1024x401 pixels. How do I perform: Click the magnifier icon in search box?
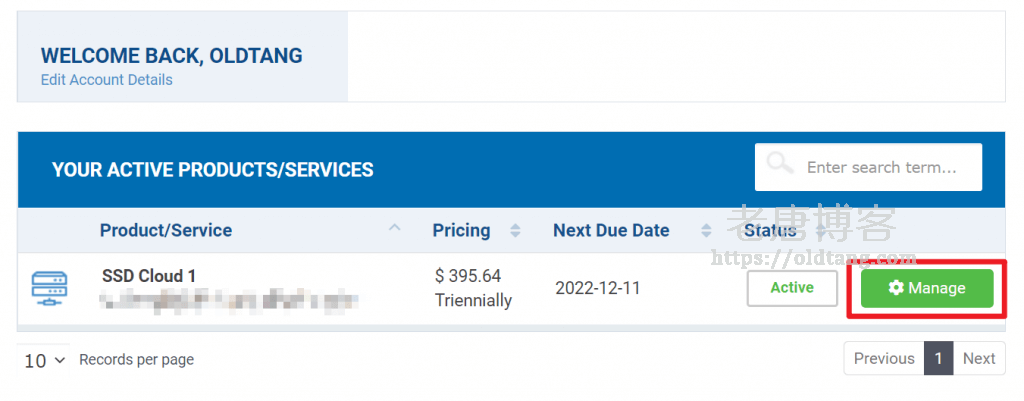[x=780, y=165]
